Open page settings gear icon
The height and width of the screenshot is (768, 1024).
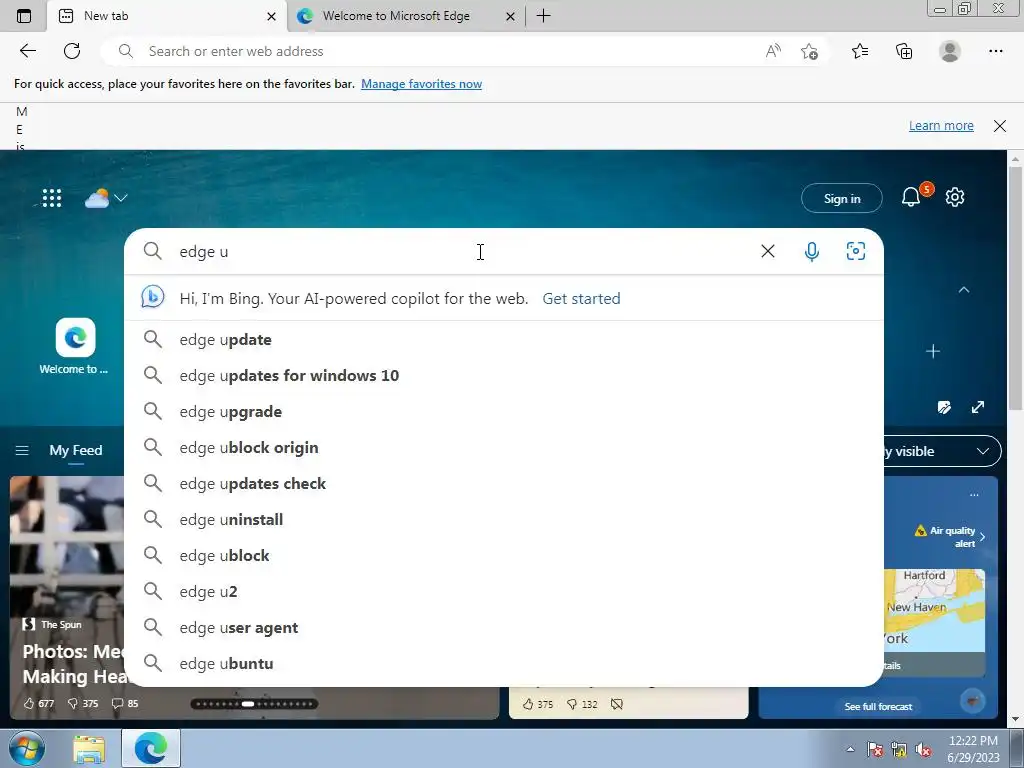tap(955, 197)
